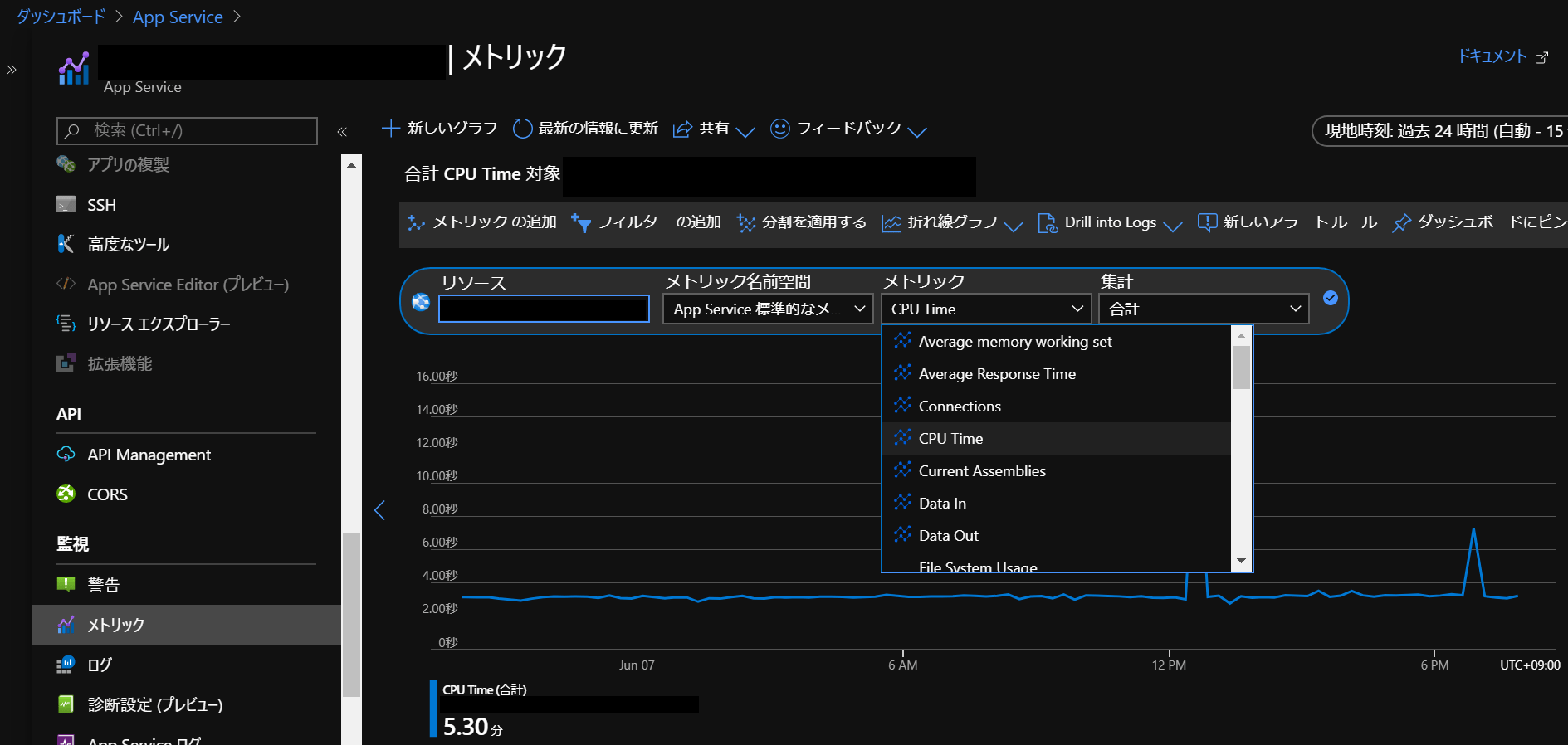Click the plus icon for 新しいグラフ
The width and height of the screenshot is (1568, 745).
pyautogui.click(x=390, y=128)
